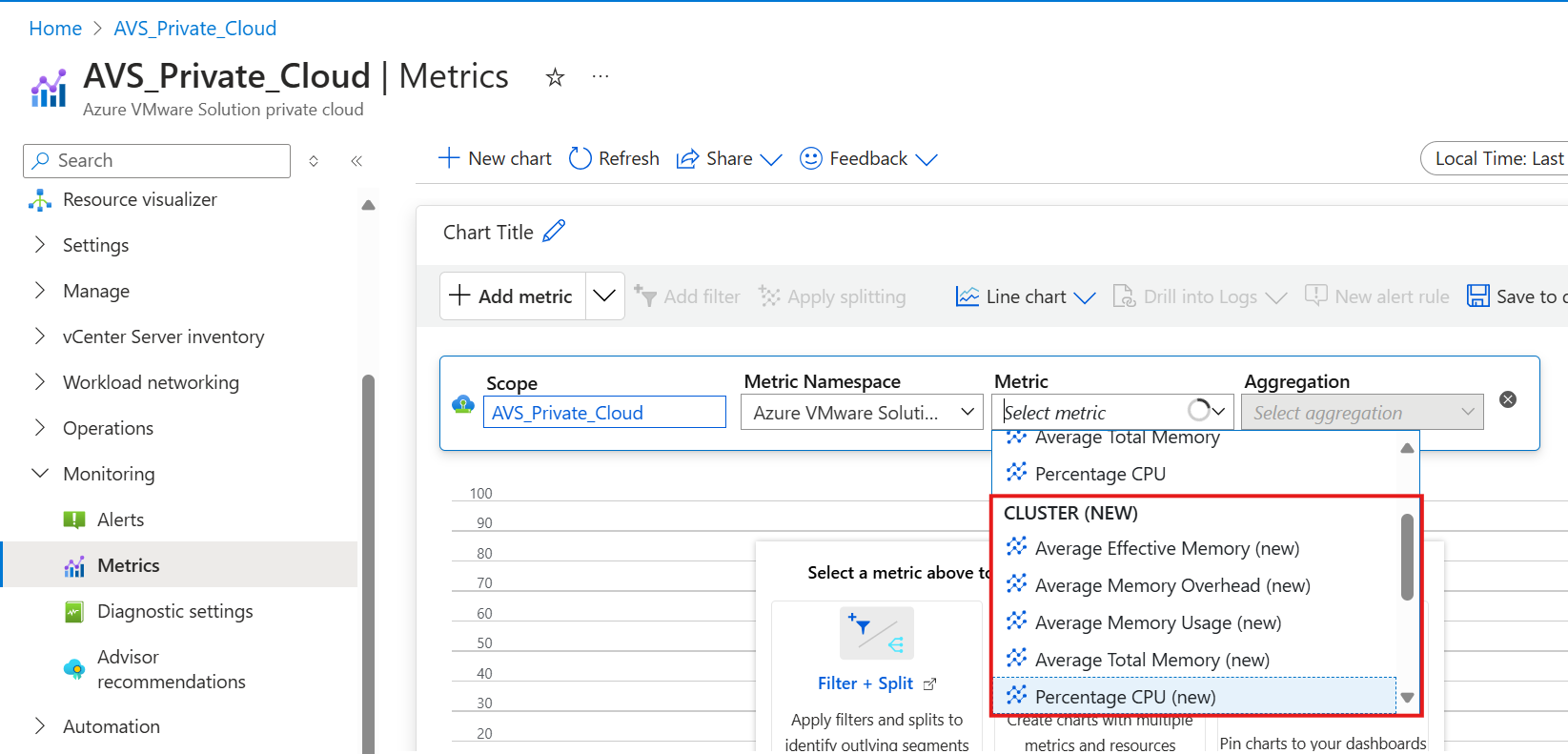Go to Home breadcrumb link
This screenshot has width=1568, height=754.
click(55, 29)
